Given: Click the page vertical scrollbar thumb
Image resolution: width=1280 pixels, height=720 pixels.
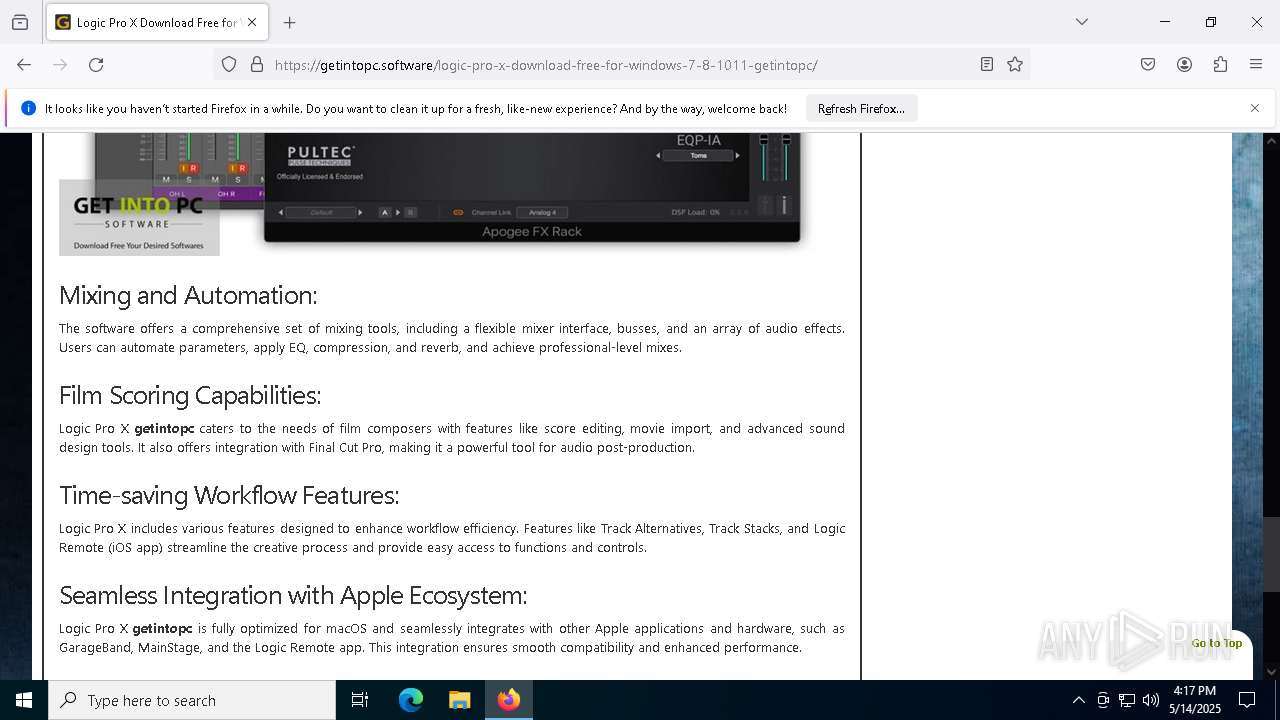Looking at the screenshot, I should [x=1271, y=554].
